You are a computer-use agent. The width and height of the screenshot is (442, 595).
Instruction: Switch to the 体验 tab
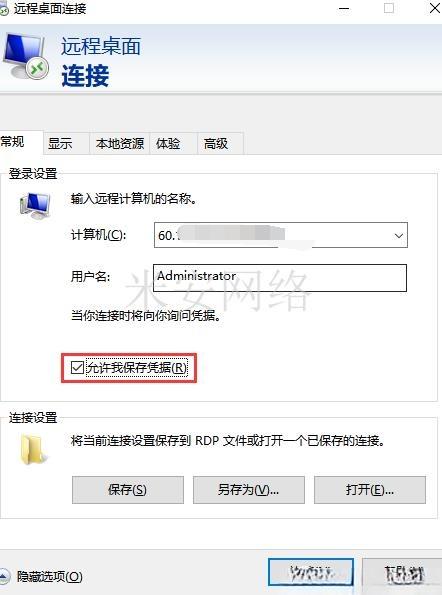tap(168, 144)
